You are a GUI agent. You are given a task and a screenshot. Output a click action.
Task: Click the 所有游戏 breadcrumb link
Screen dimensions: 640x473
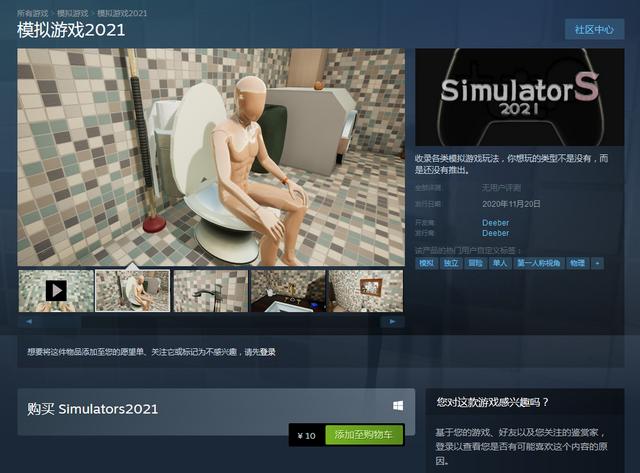[32, 13]
